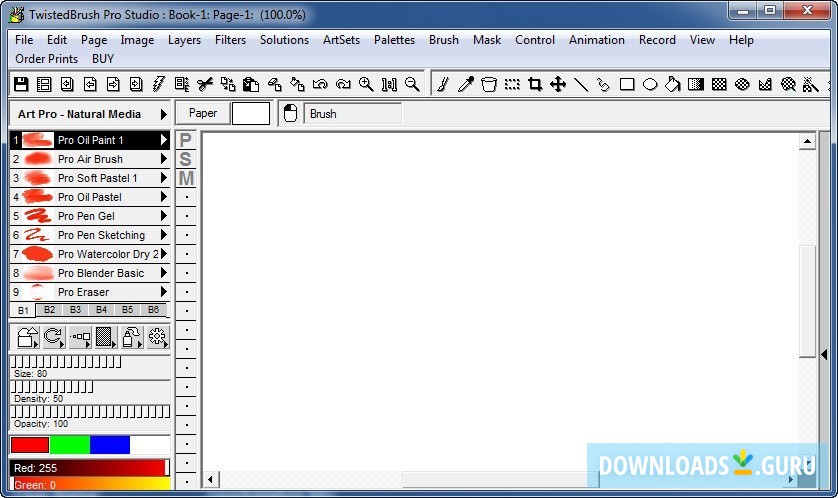The image size is (838, 498).
Task: Select the checkered rectangle mask tool
Action: coord(719,84)
